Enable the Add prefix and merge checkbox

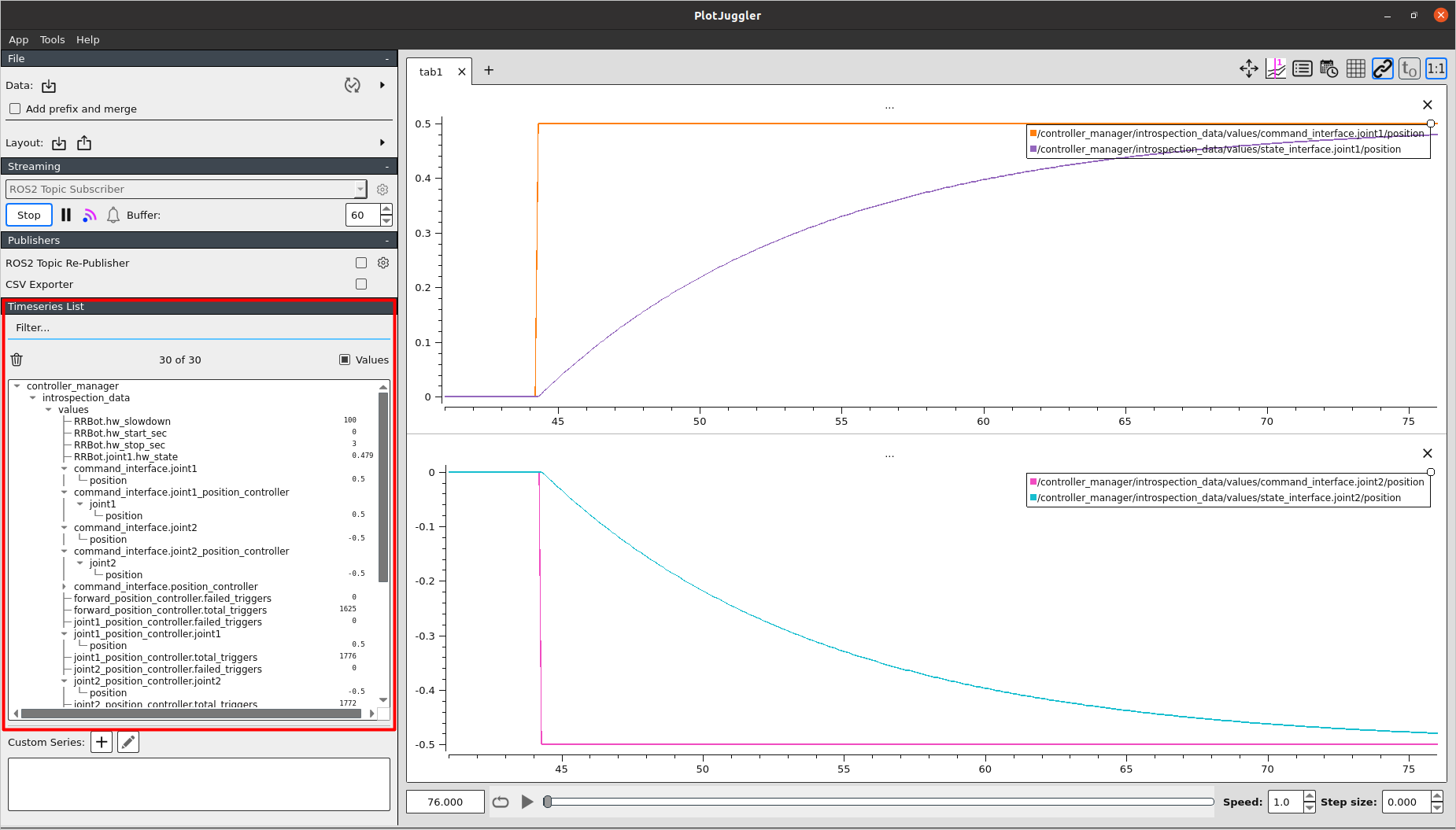(15, 109)
